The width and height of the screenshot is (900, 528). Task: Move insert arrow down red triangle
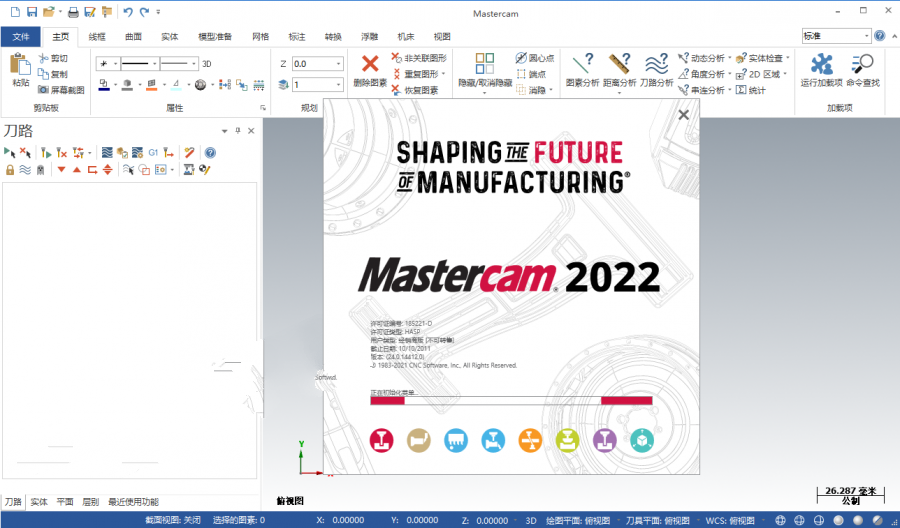pyautogui.click(x=61, y=170)
